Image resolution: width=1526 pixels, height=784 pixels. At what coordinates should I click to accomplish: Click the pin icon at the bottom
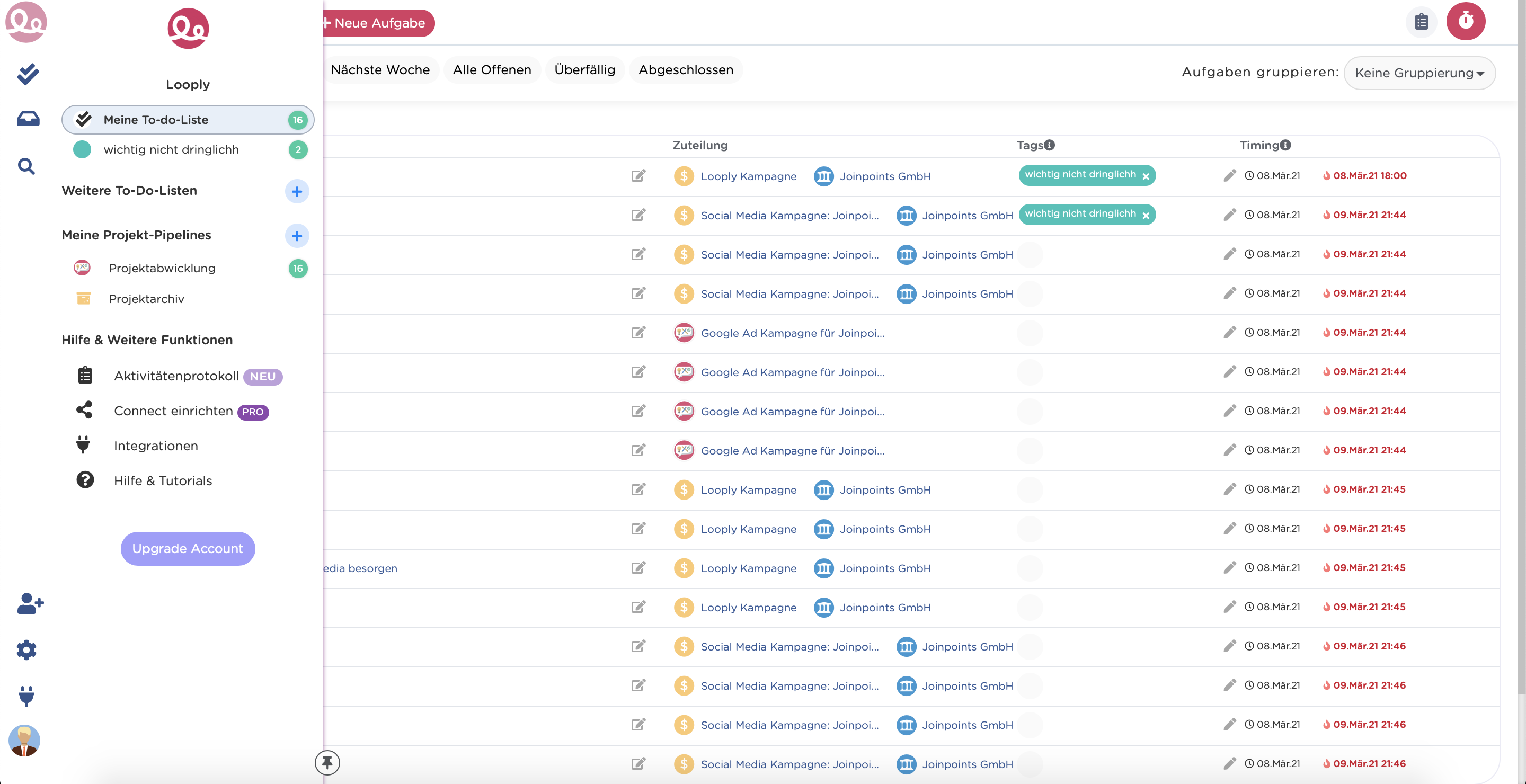point(327,763)
